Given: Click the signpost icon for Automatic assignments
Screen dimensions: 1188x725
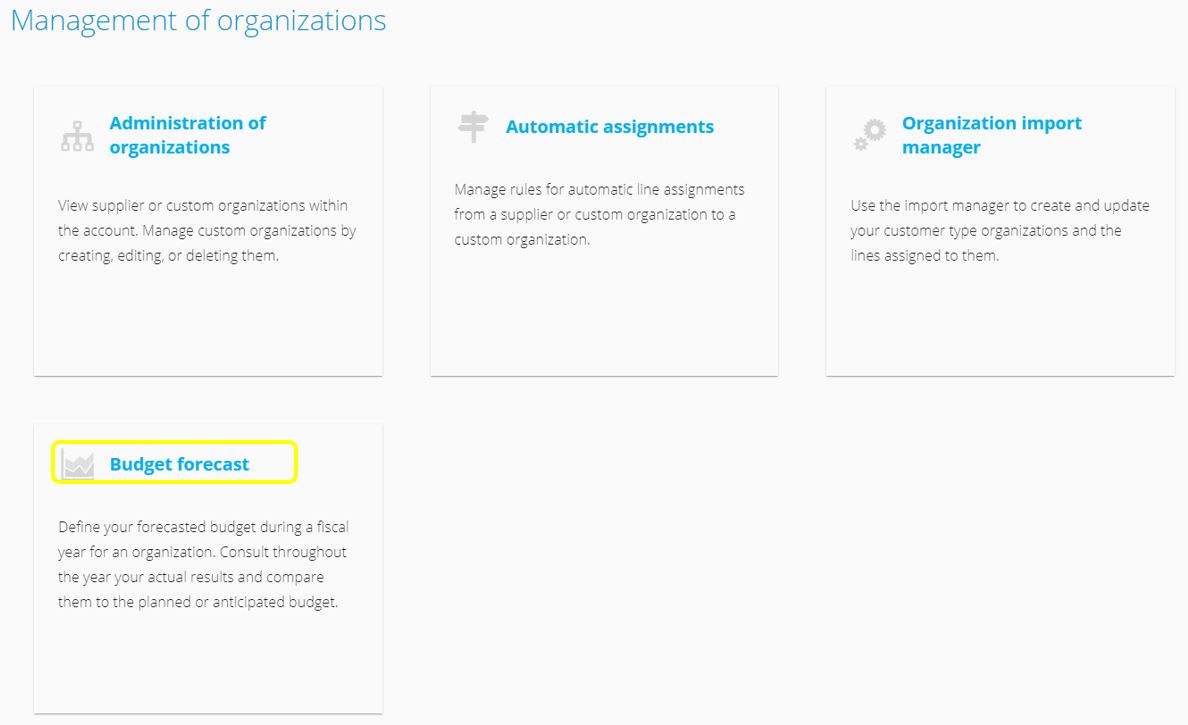Looking at the screenshot, I should click(474, 127).
